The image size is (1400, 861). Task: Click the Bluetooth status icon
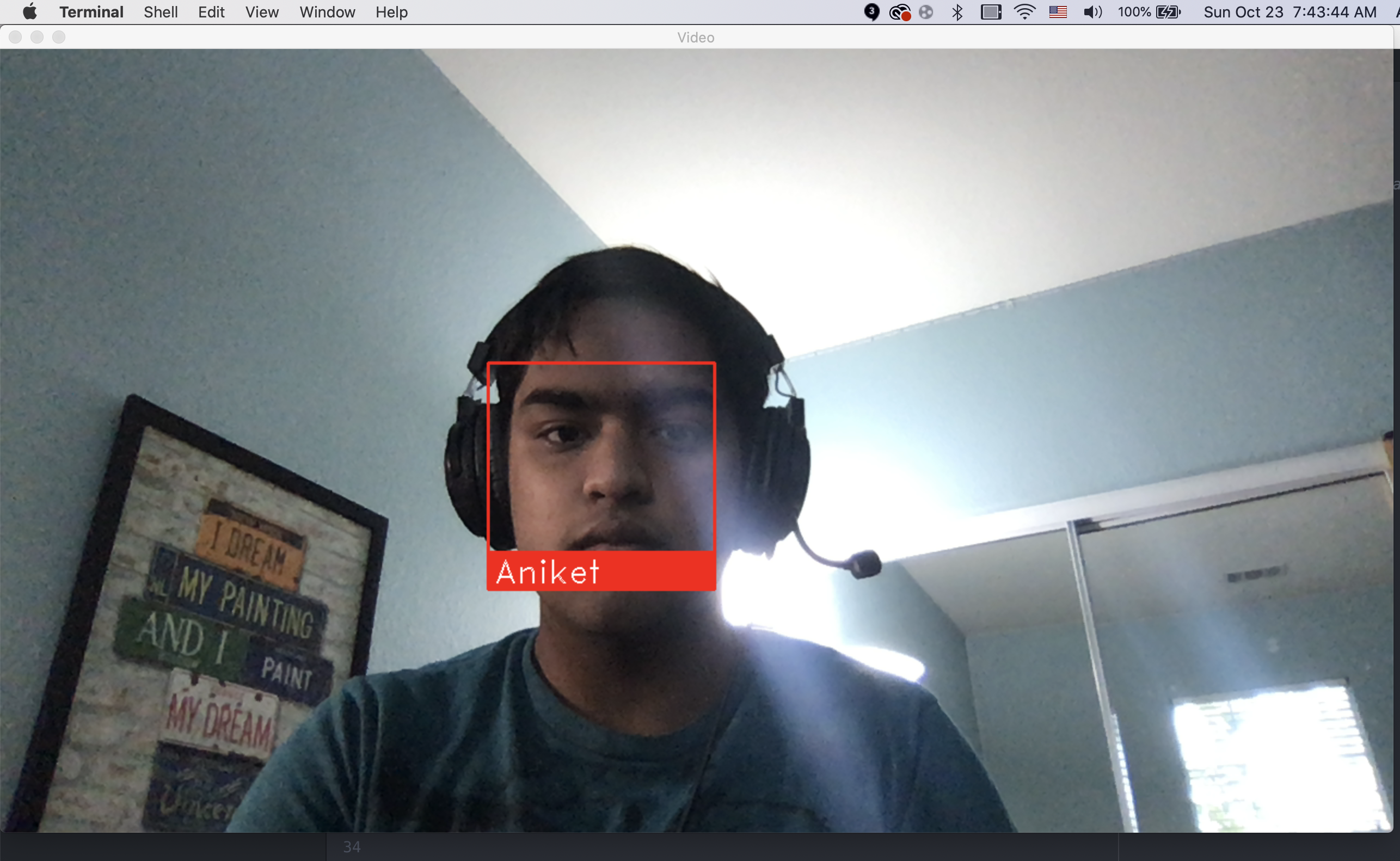(957, 12)
